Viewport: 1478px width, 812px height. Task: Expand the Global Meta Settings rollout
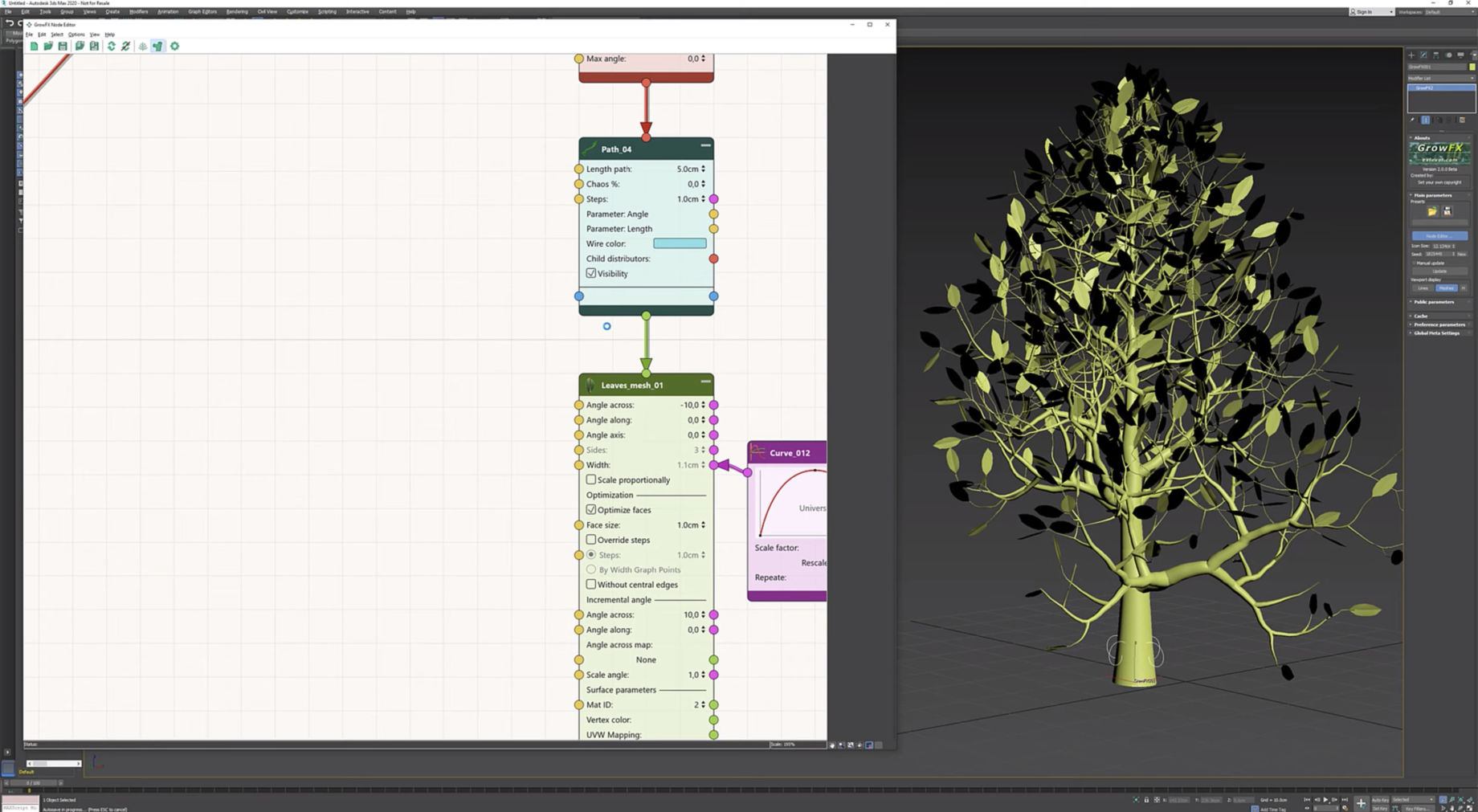pyautogui.click(x=1435, y=333)
